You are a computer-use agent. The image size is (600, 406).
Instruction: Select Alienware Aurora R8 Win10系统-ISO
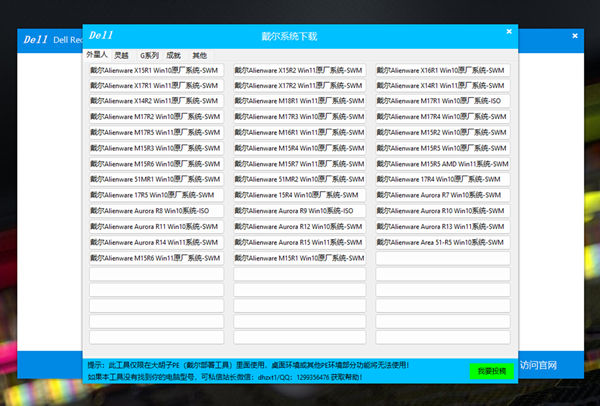click(157, 210)
